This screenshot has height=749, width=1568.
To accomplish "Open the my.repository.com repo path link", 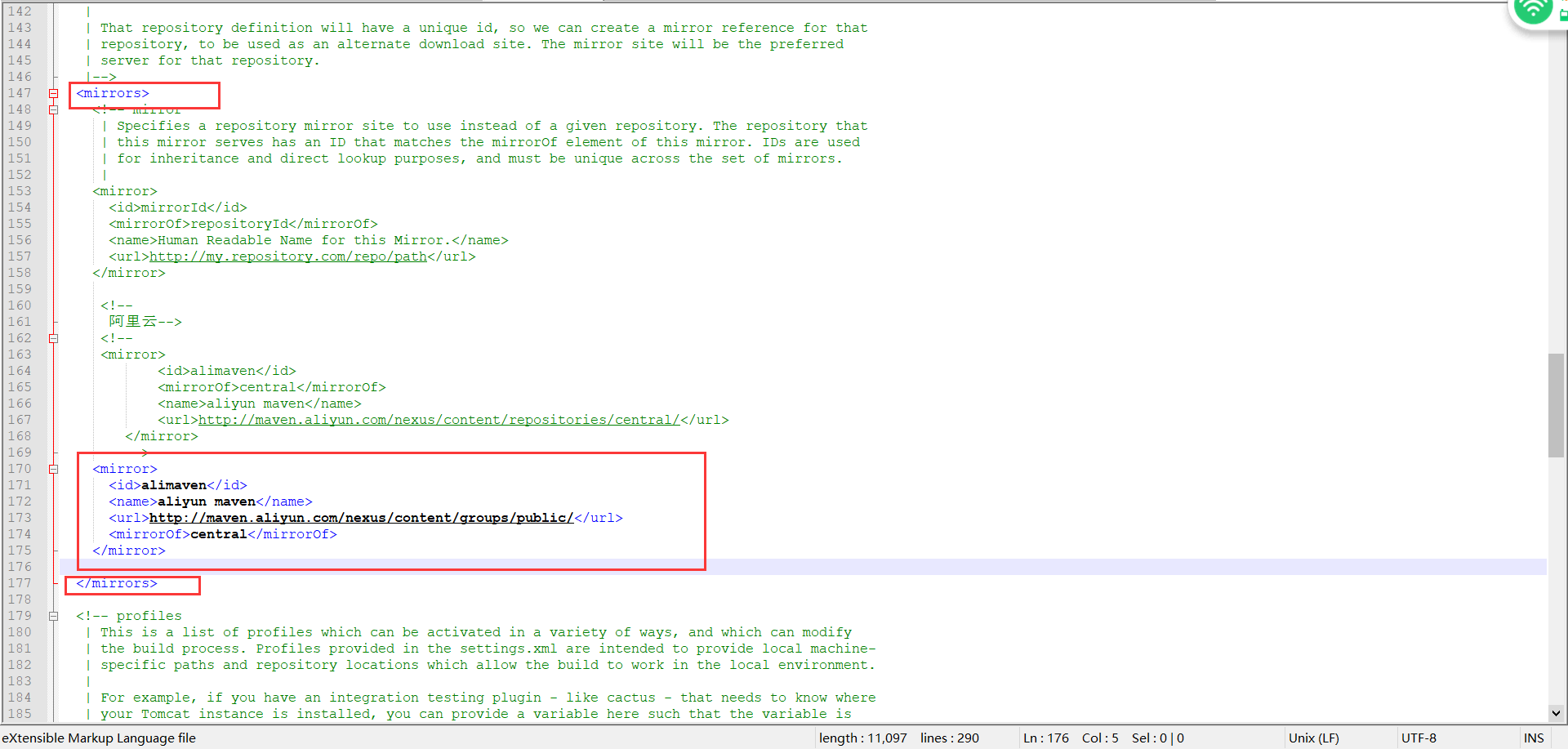I will 288,256.
